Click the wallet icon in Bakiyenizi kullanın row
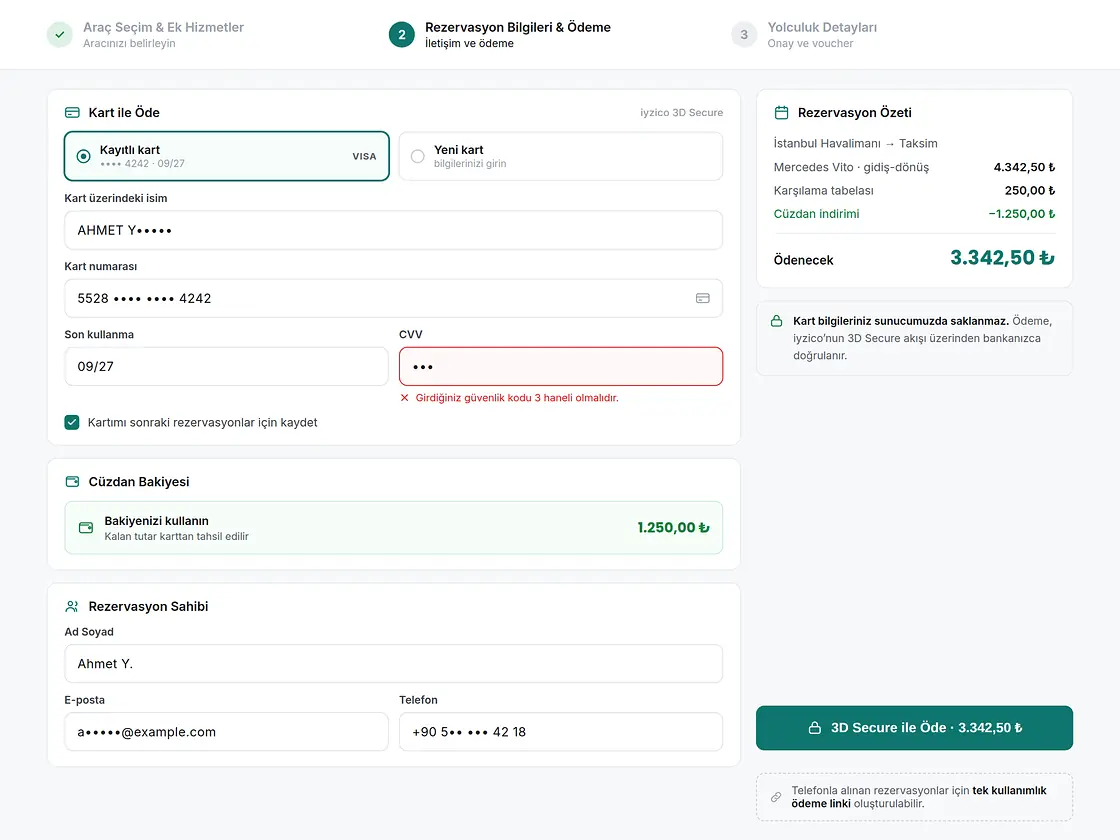This screenshot has width=1120, height=840. click(86, 528)
